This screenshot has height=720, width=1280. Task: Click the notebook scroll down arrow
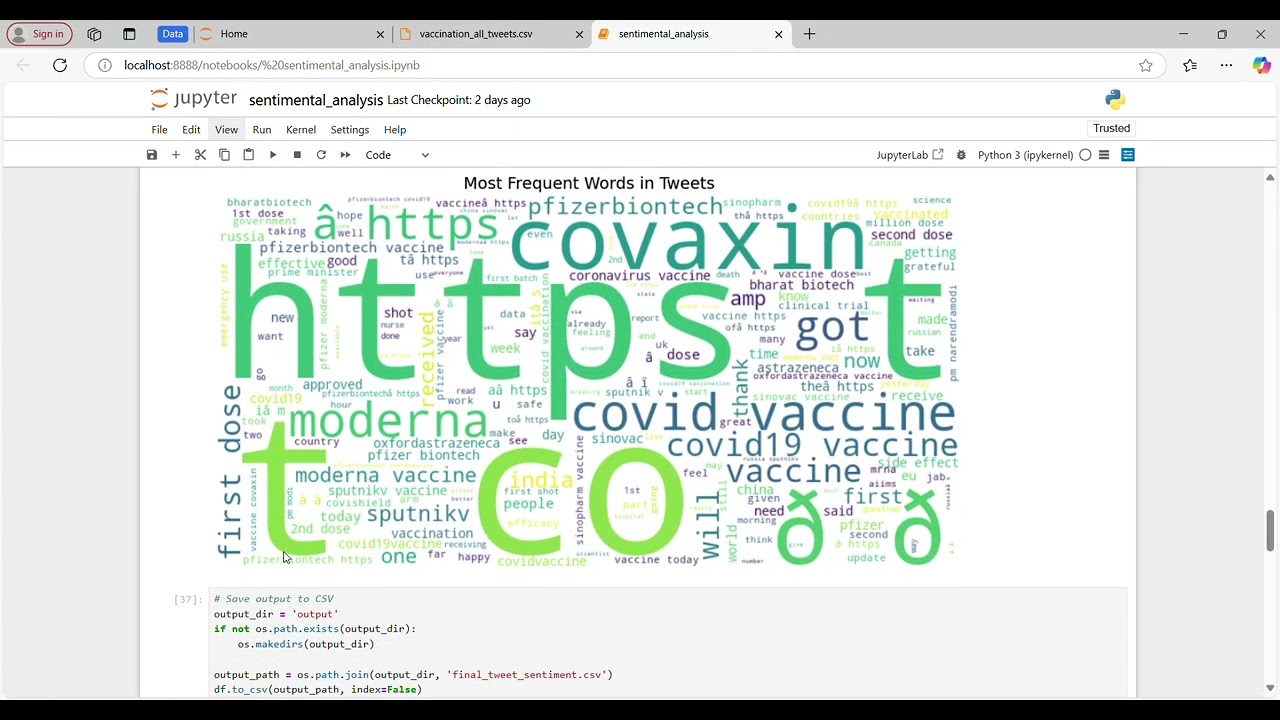pyautogui.click(x=1270, y=688)
